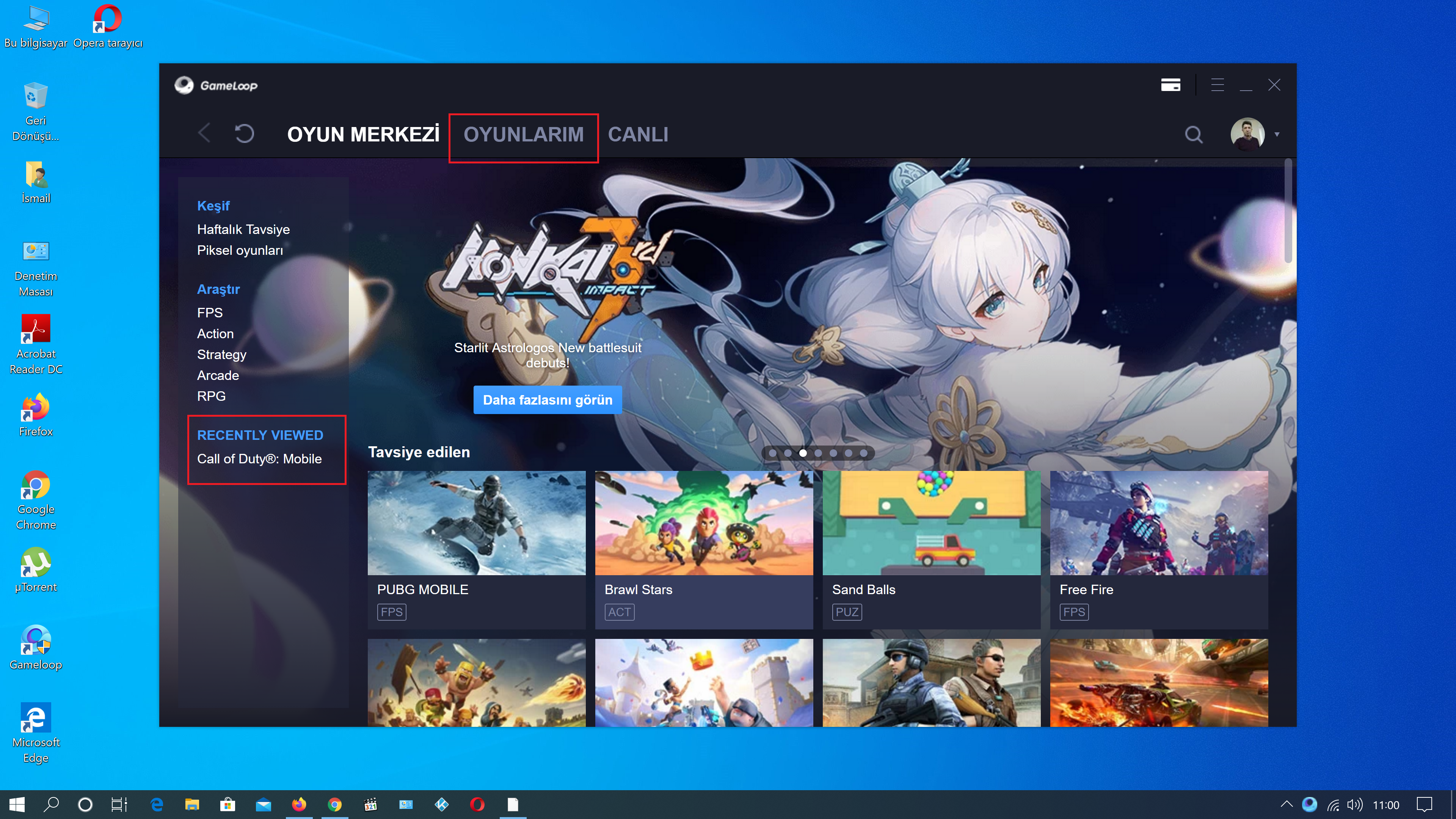This screenshot has width=1456, height=819.
Task: Select the Gameloop desktop shortcut
Action: coord(36,648)
